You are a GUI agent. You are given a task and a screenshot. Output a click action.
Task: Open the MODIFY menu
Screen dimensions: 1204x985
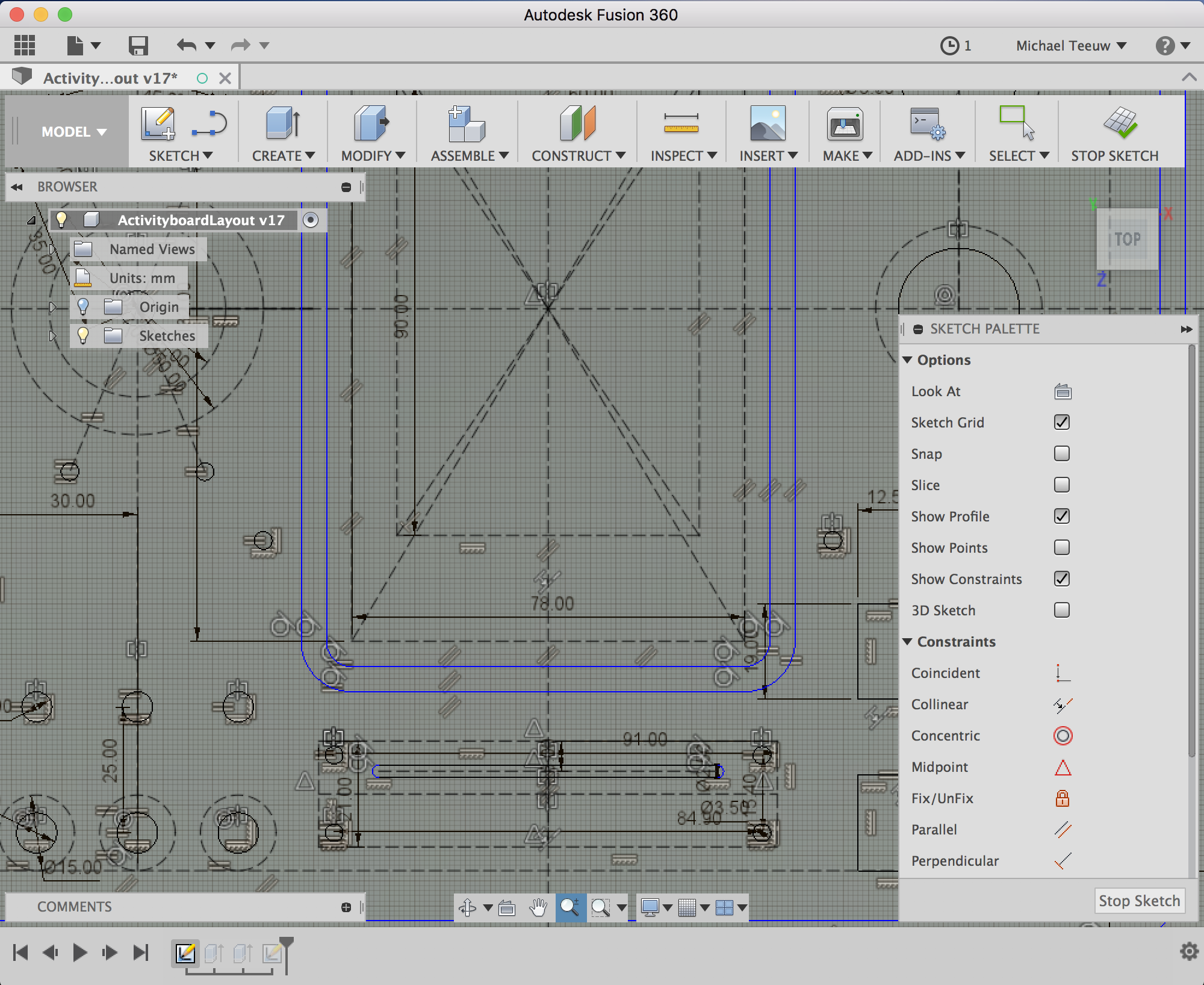[x=373, y=156]
